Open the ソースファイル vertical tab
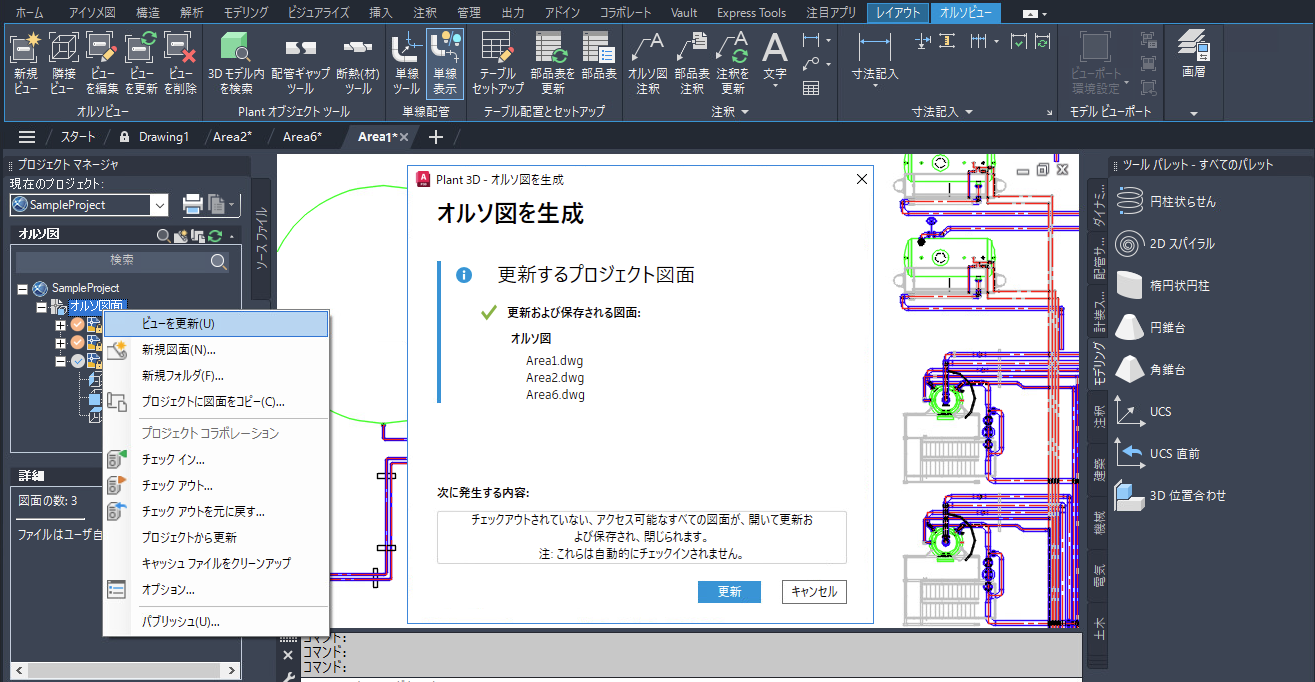 click(x=262, y=240)
